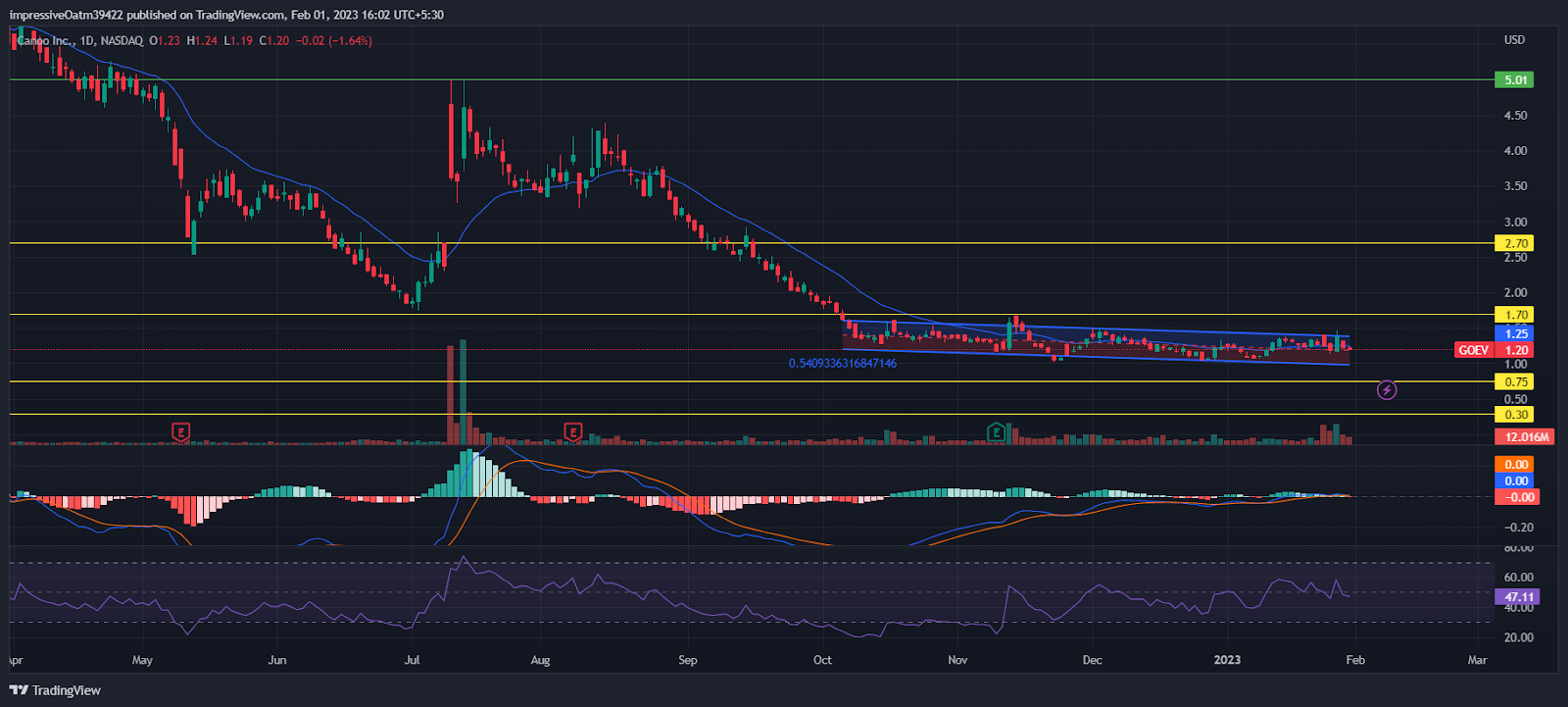Click the change value -0.02 (-1.64%)
Screen dimensions: 1568x707
coord(334,40)
